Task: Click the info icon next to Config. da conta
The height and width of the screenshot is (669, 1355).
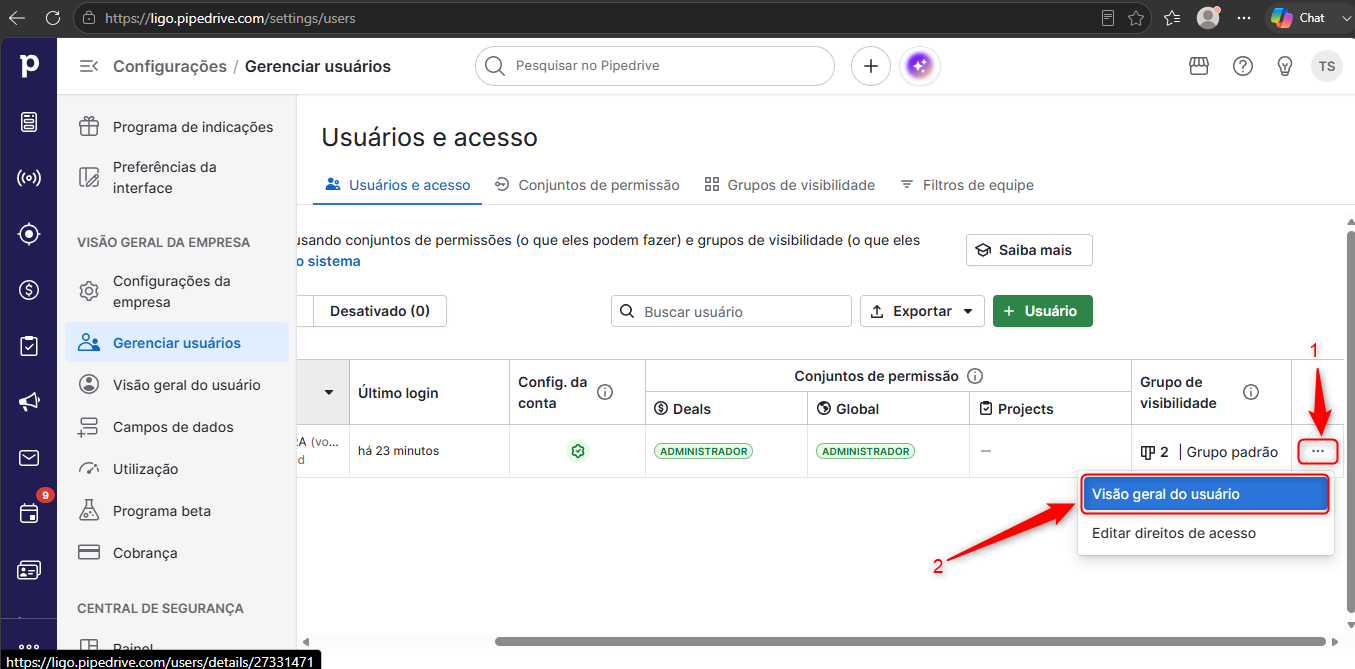Action: (x=605, y=392)
